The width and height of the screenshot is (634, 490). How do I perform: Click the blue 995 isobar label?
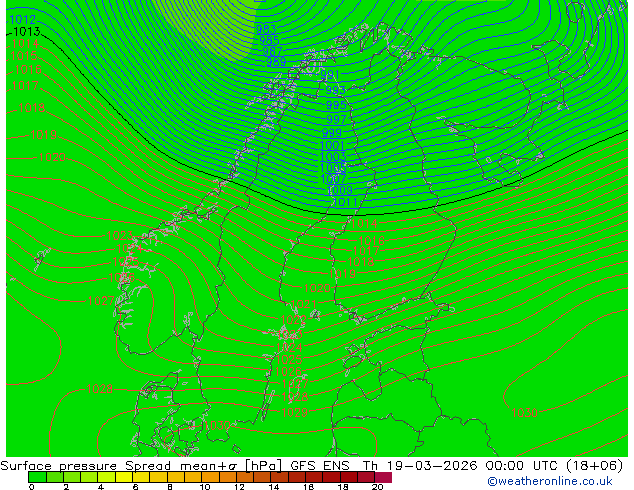point(336,105)
